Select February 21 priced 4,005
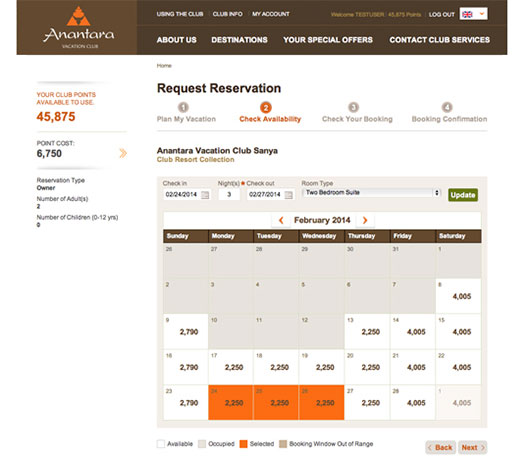530x459 pixels. [x=413, y=367]
